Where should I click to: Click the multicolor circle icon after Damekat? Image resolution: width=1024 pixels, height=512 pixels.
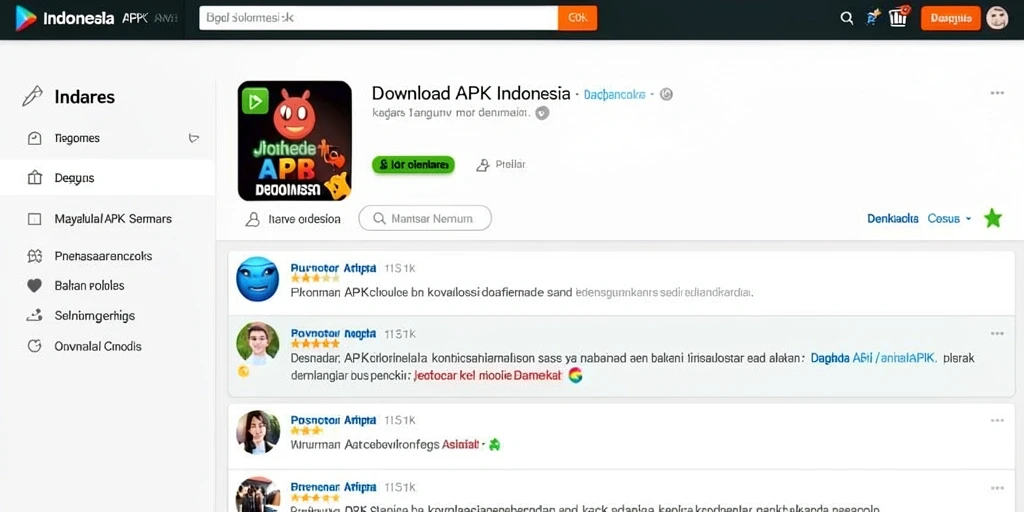575,375
